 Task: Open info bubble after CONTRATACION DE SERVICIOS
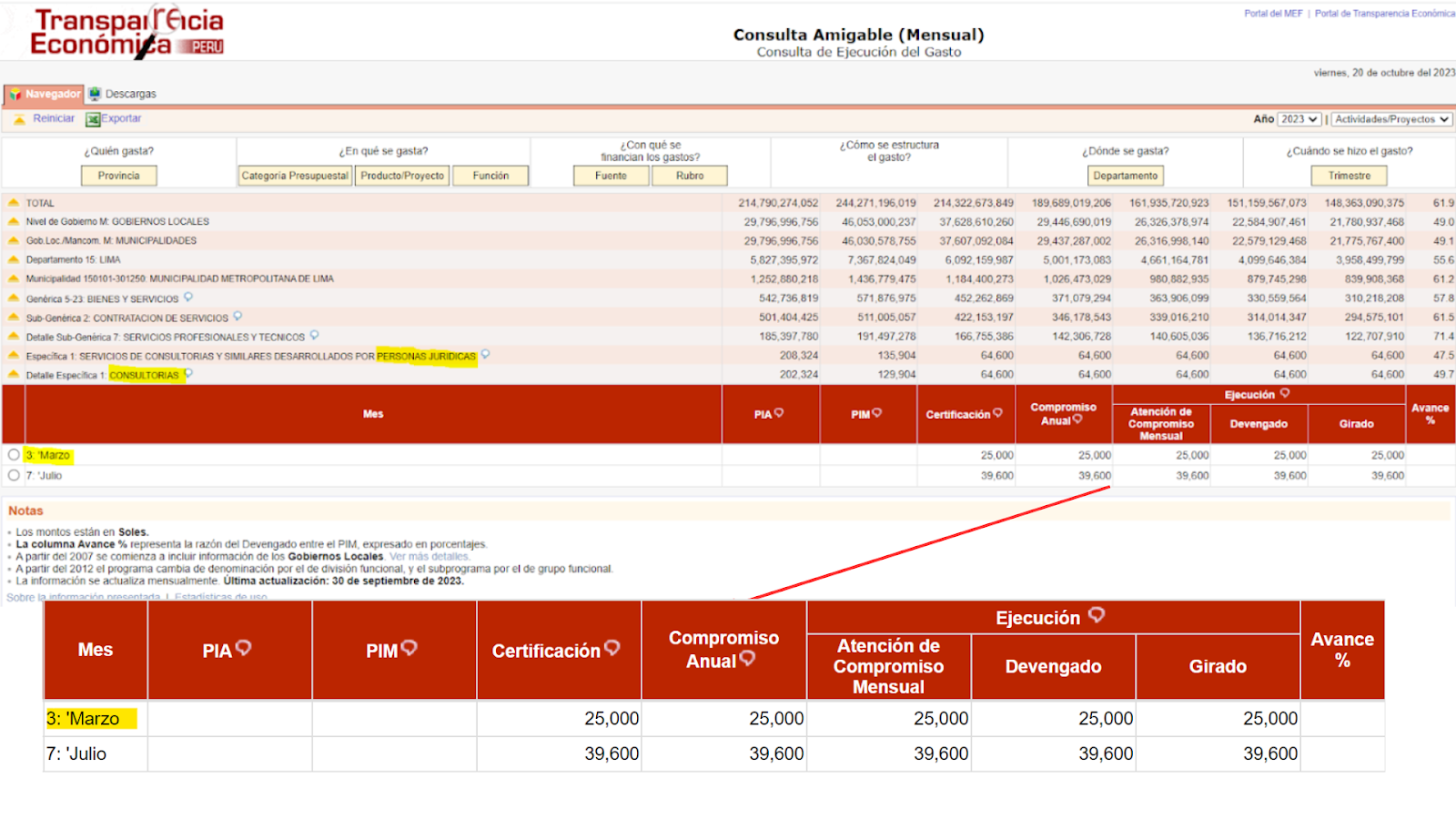click(238, 317)
